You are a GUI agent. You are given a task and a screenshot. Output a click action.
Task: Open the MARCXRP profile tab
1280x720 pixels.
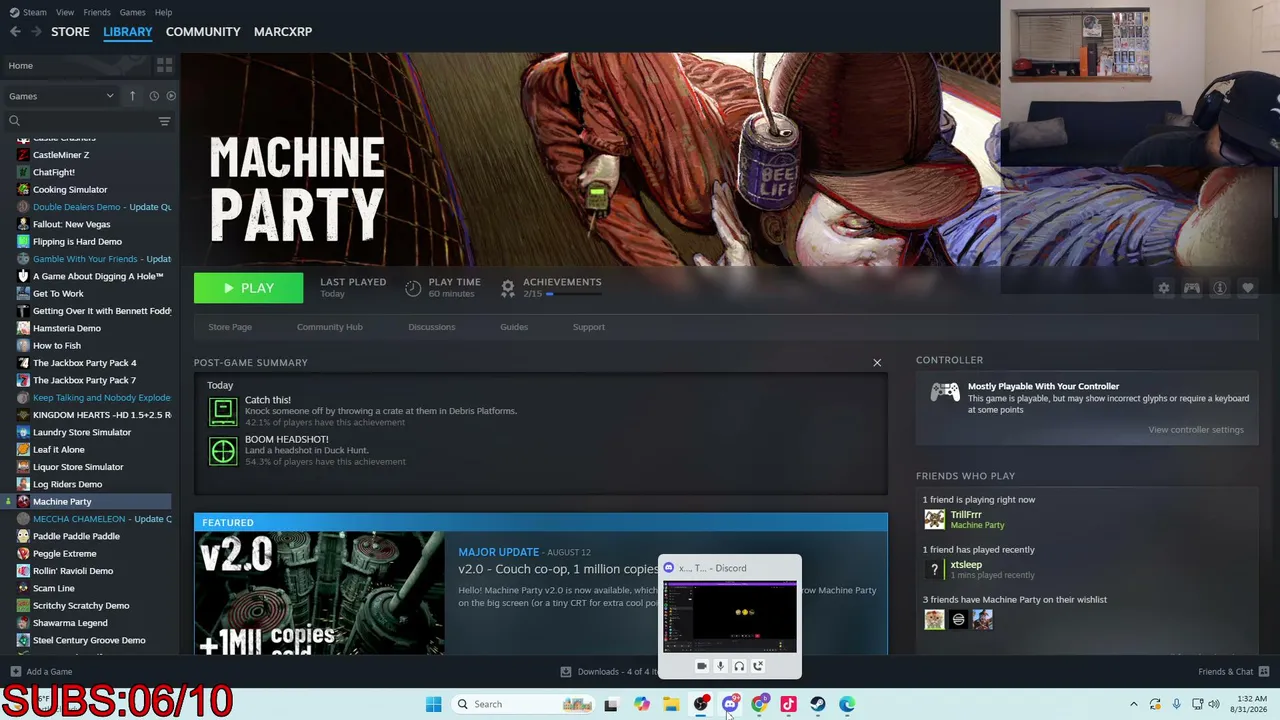283,32
